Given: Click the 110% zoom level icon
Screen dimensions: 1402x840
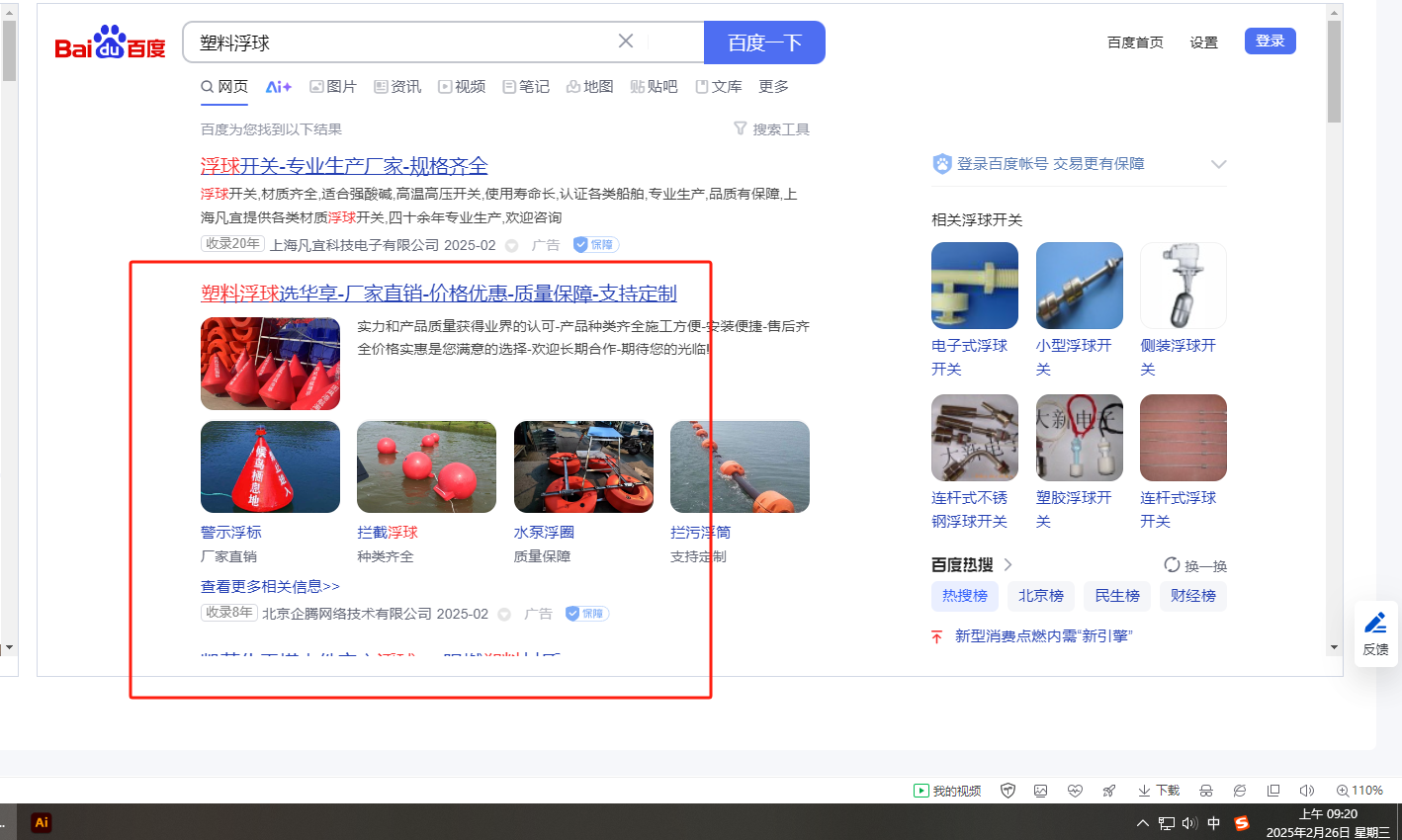Looking at the screenshot, I should tap(1359, 791).
